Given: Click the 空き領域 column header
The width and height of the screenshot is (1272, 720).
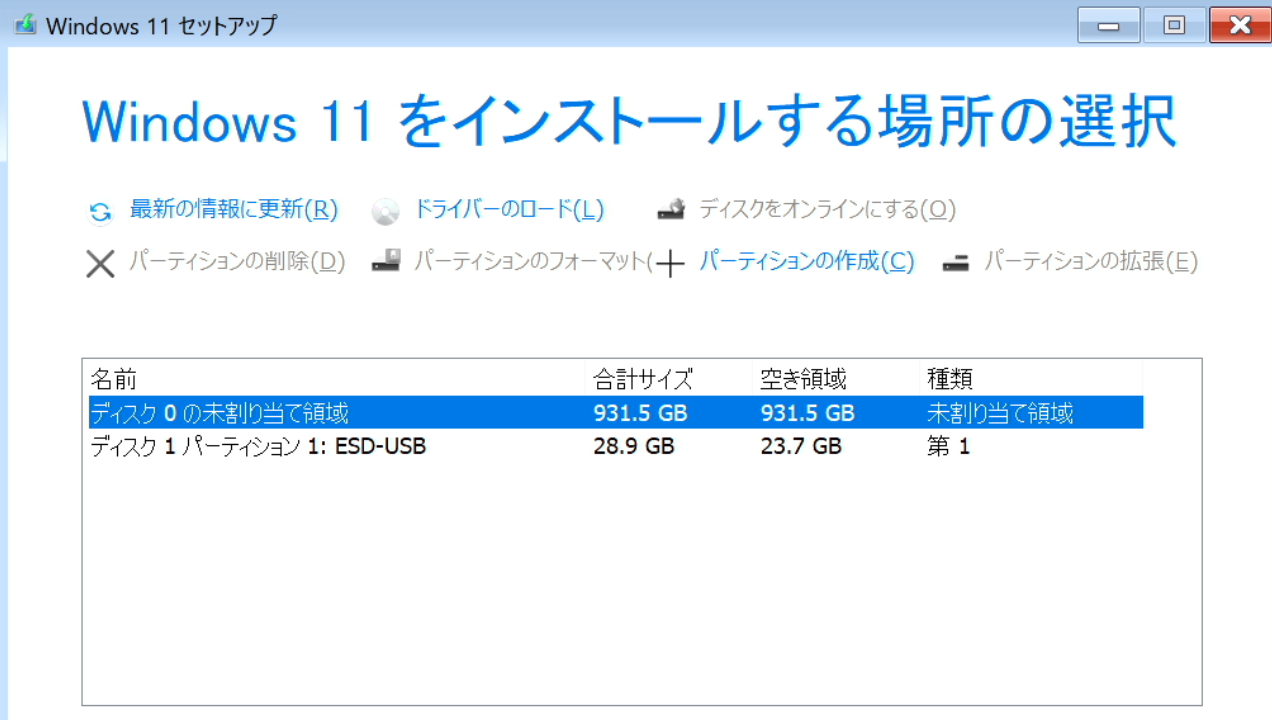Looking at the screenshot, I should [835, 379].
